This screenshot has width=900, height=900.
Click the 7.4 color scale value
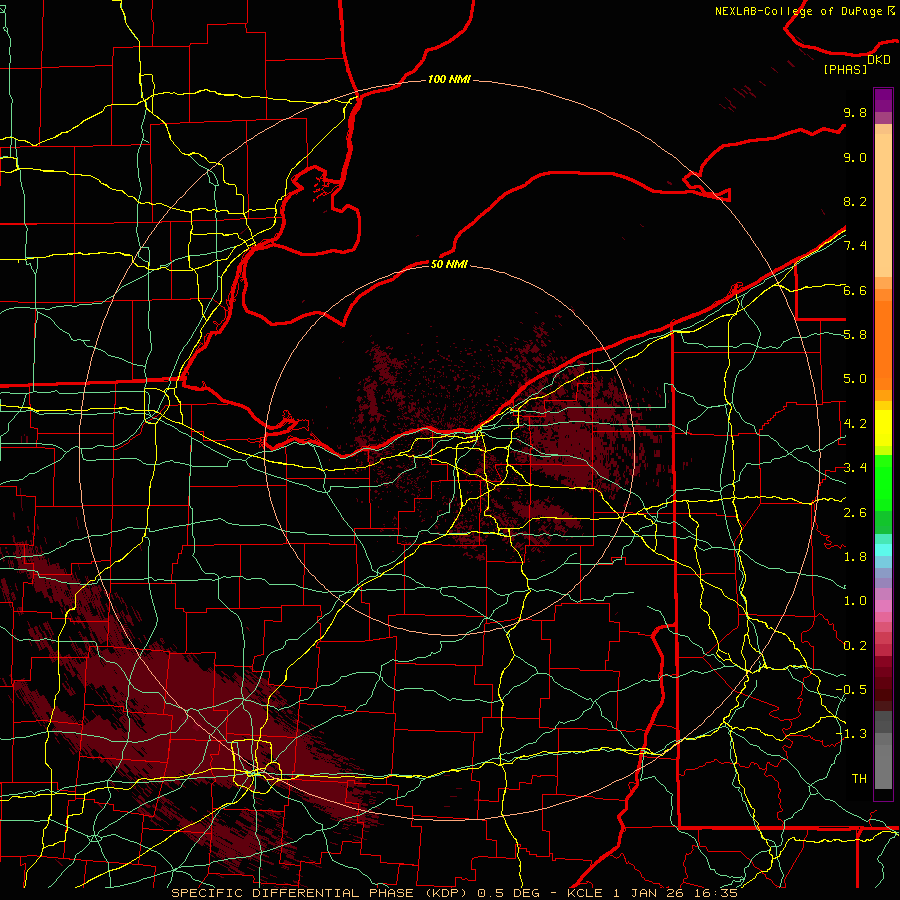855,246
